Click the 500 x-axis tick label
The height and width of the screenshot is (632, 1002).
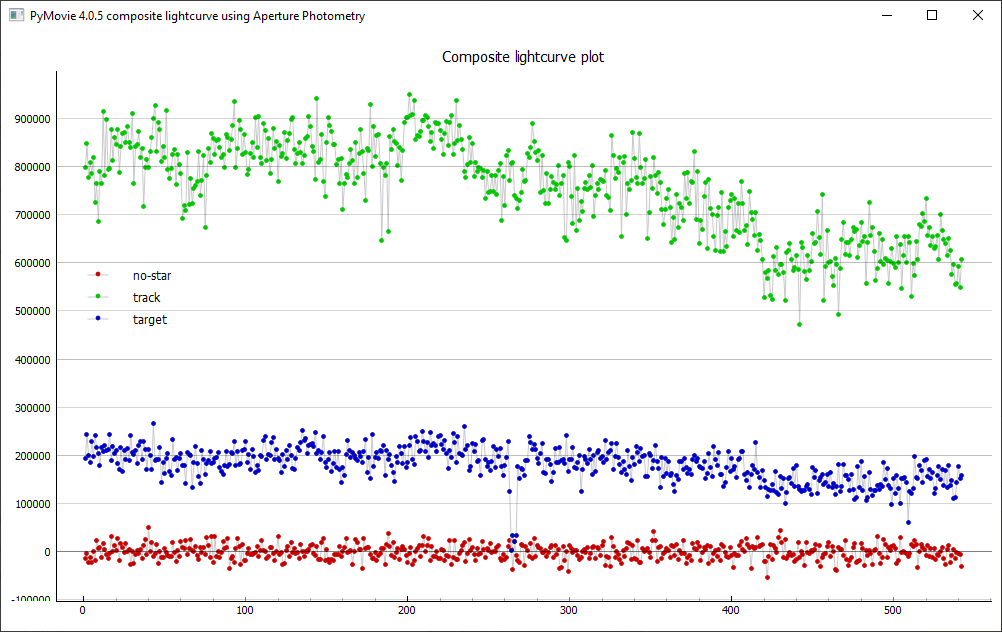pos(892,610)
